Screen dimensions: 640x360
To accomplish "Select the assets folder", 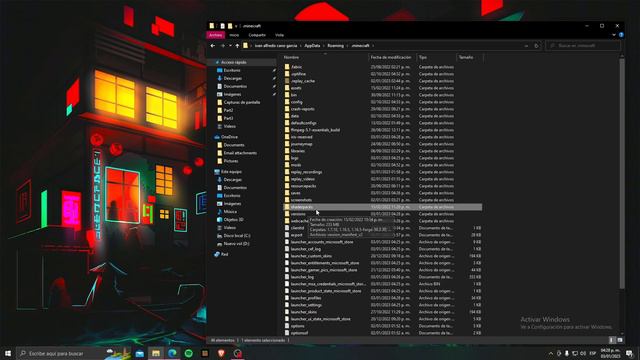I will pyautogui.click(x=296, y=88).
